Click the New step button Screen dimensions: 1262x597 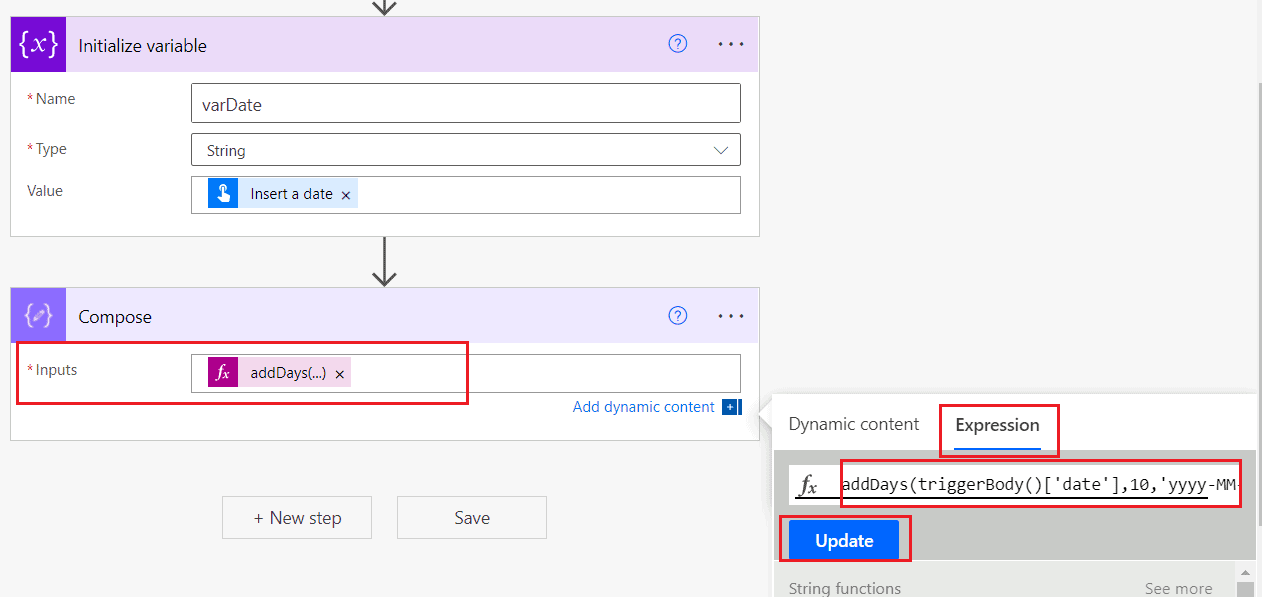tap(296, 517)
